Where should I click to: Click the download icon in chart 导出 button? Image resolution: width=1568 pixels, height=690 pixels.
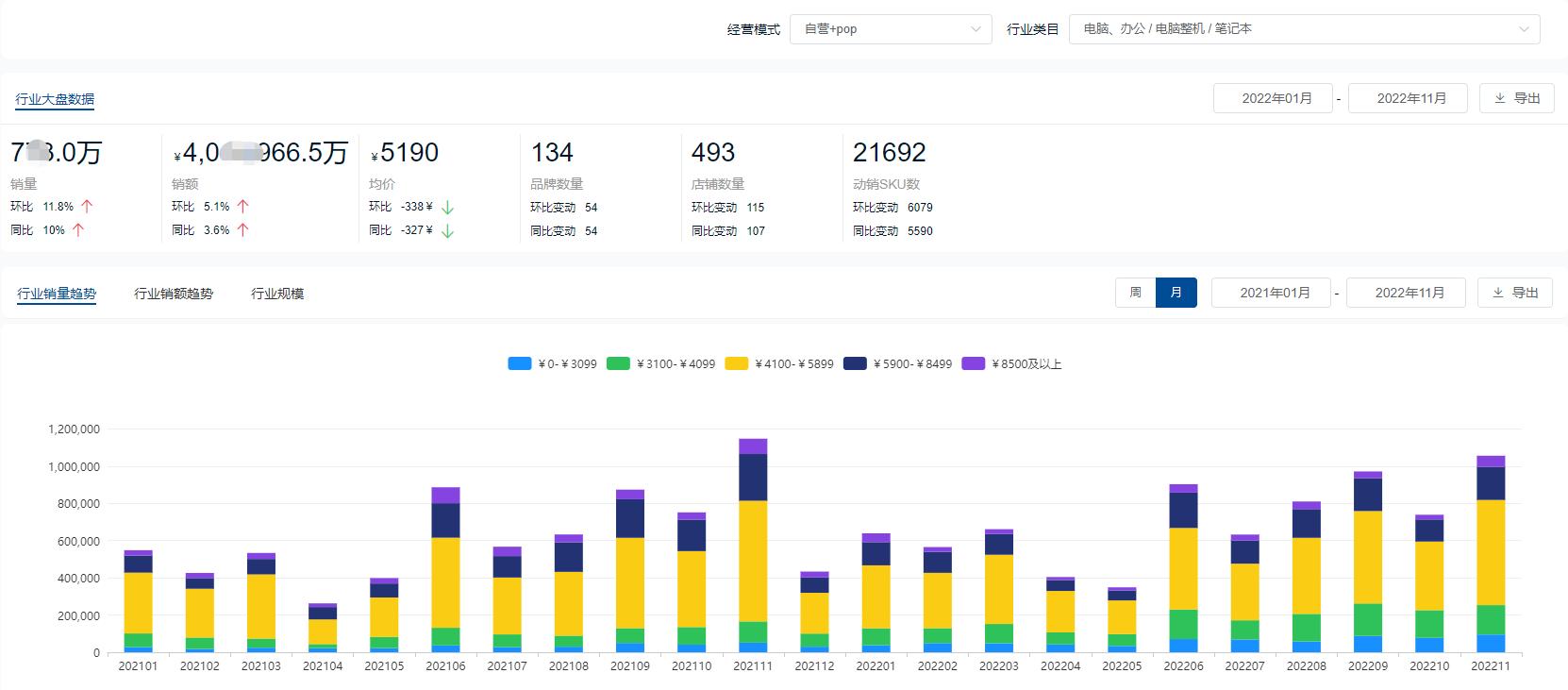click(1498, 293)
